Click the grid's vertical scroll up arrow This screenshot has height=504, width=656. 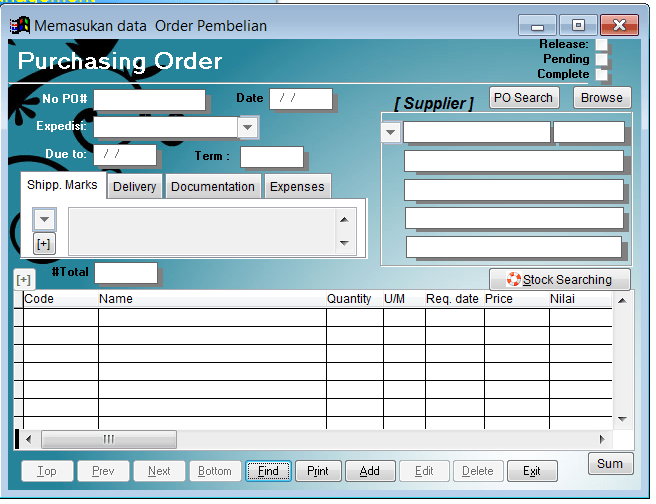click(623, 301)
